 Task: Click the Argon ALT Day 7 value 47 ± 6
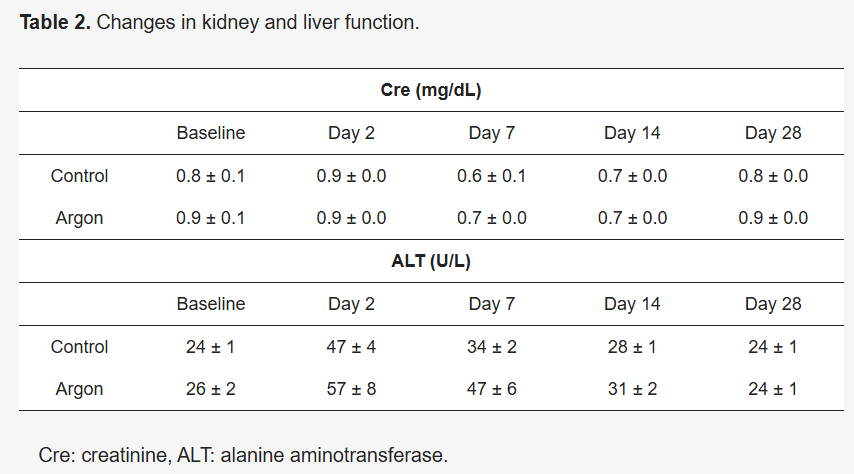tap(492, 389)
